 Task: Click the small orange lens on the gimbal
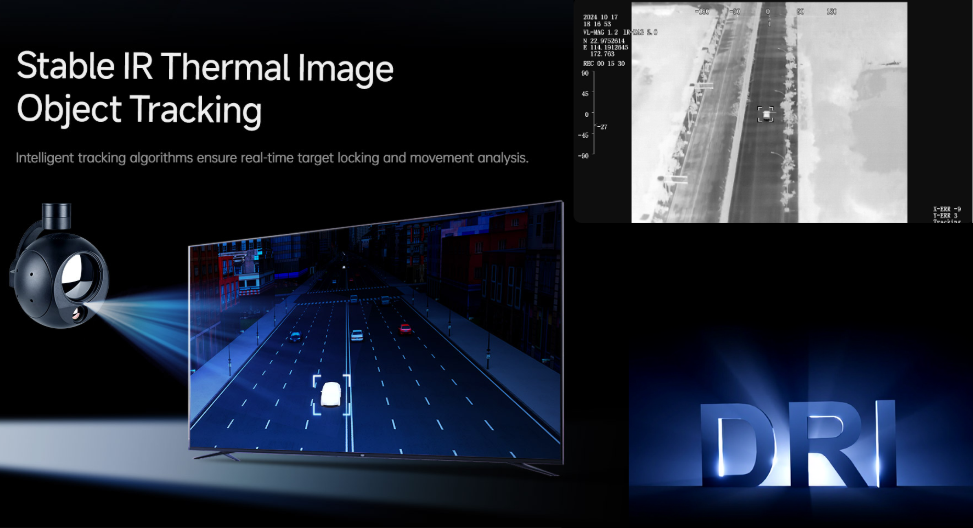78,314
